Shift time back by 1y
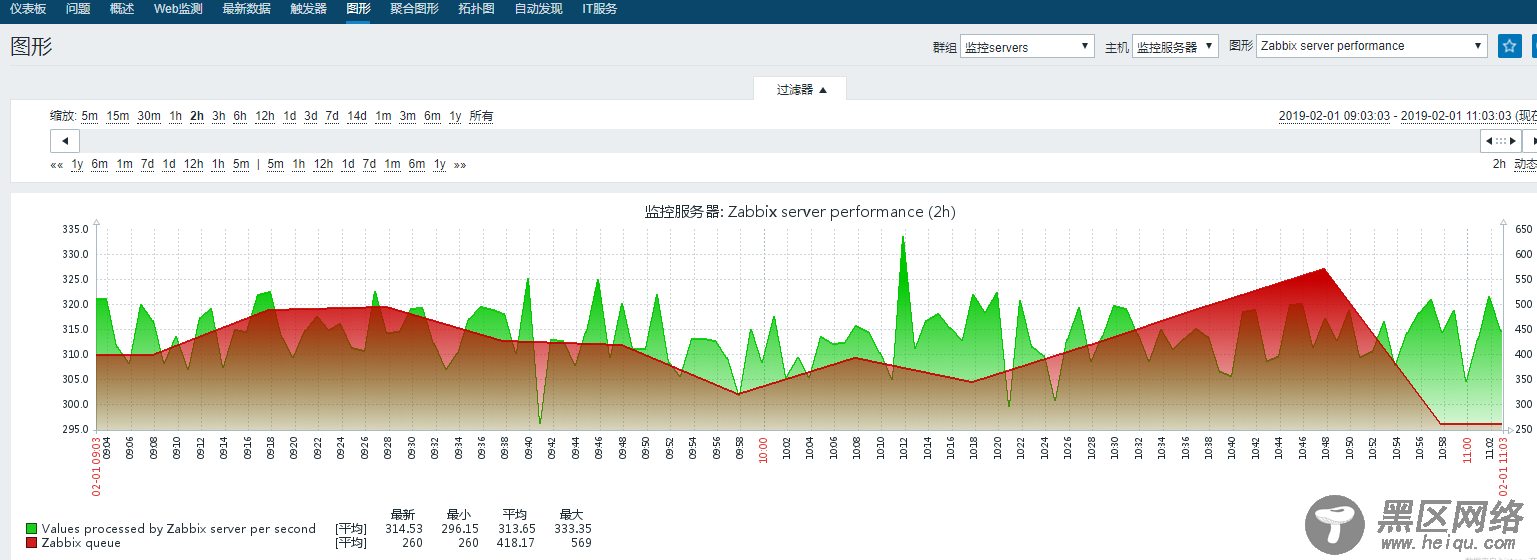Image resolution: width=1537 pixels, height=560 pixels. (x=77, y=164)
